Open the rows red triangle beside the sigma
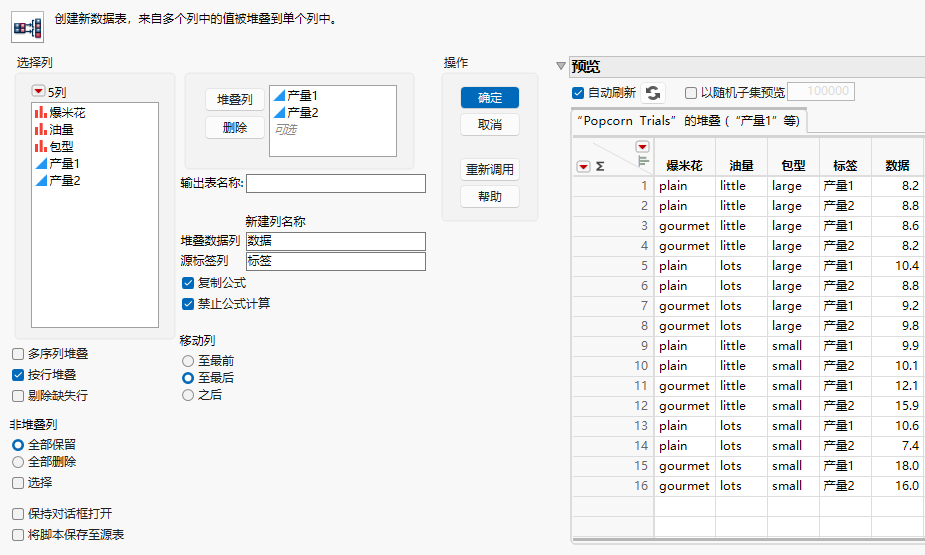The image size is (925, 555). (x=583, y=166)
